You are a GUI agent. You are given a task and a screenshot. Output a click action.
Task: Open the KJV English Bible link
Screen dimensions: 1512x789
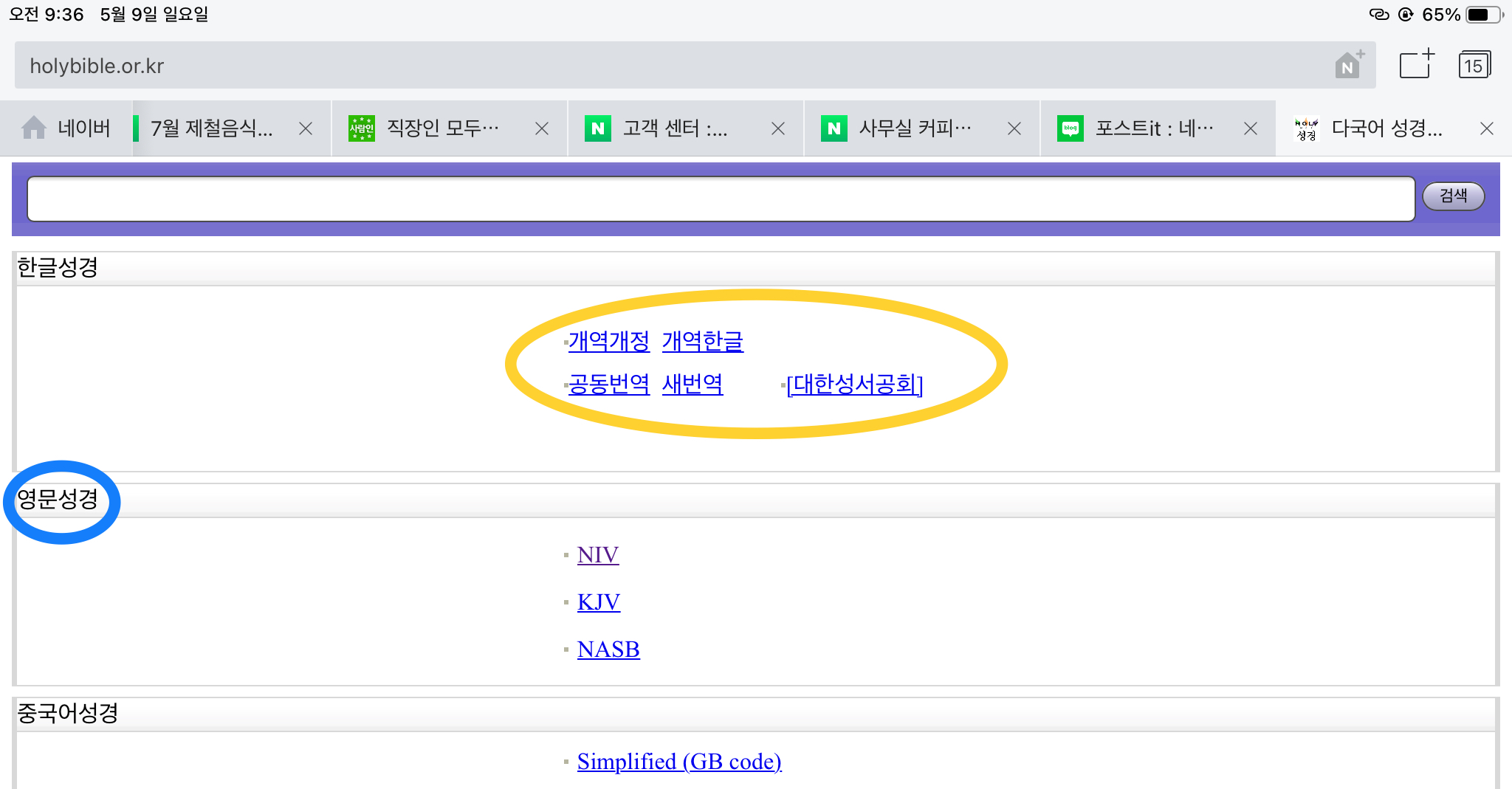tap(599, 602)
